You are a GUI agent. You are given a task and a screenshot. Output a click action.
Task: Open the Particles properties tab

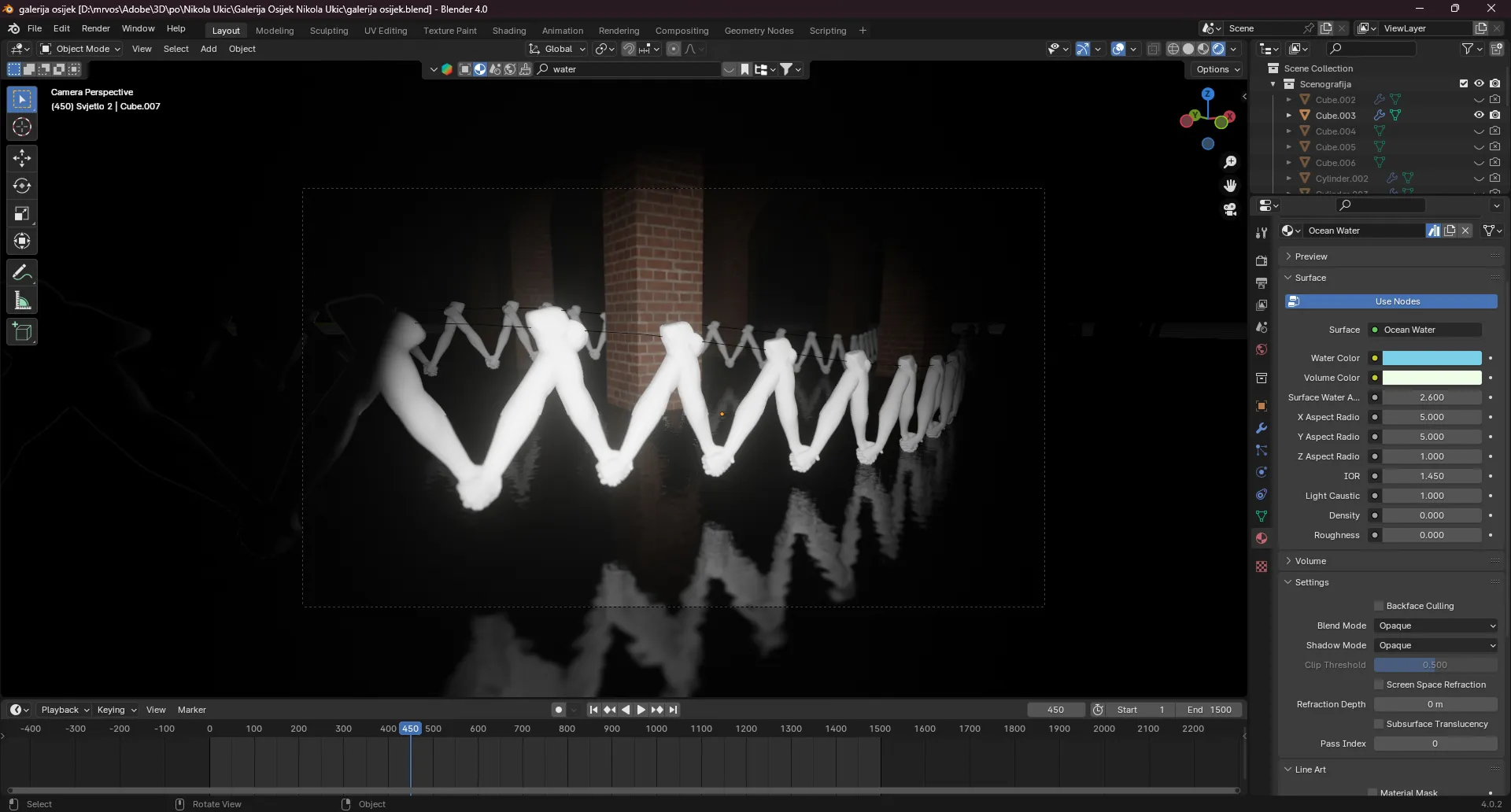pos(1262,450)
